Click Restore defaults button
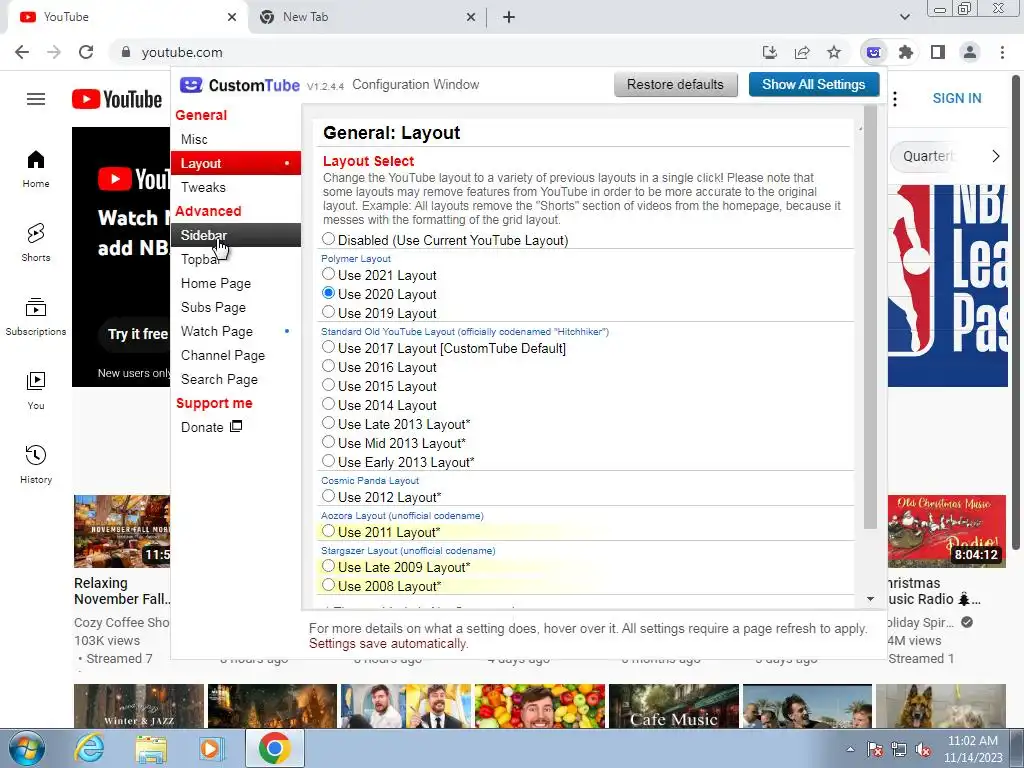The height and width of the screenshot is (768, 1024). pyautogui.click(x=675, y=84)
